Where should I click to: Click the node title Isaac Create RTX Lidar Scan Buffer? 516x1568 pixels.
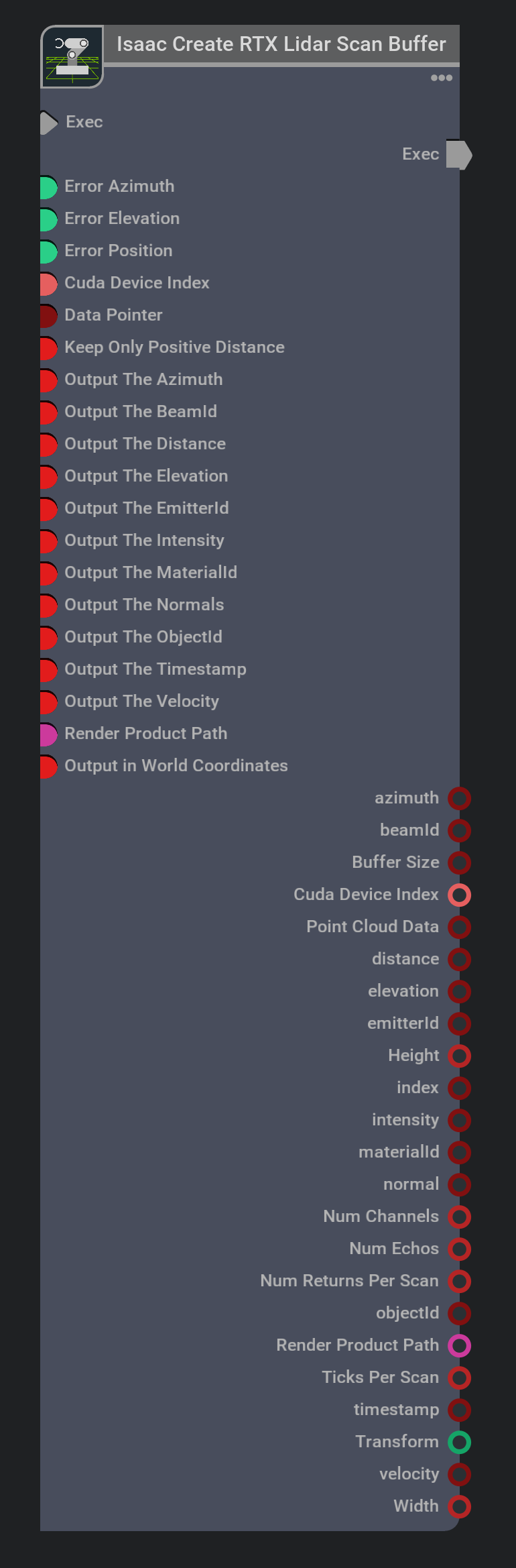point(281,44)
